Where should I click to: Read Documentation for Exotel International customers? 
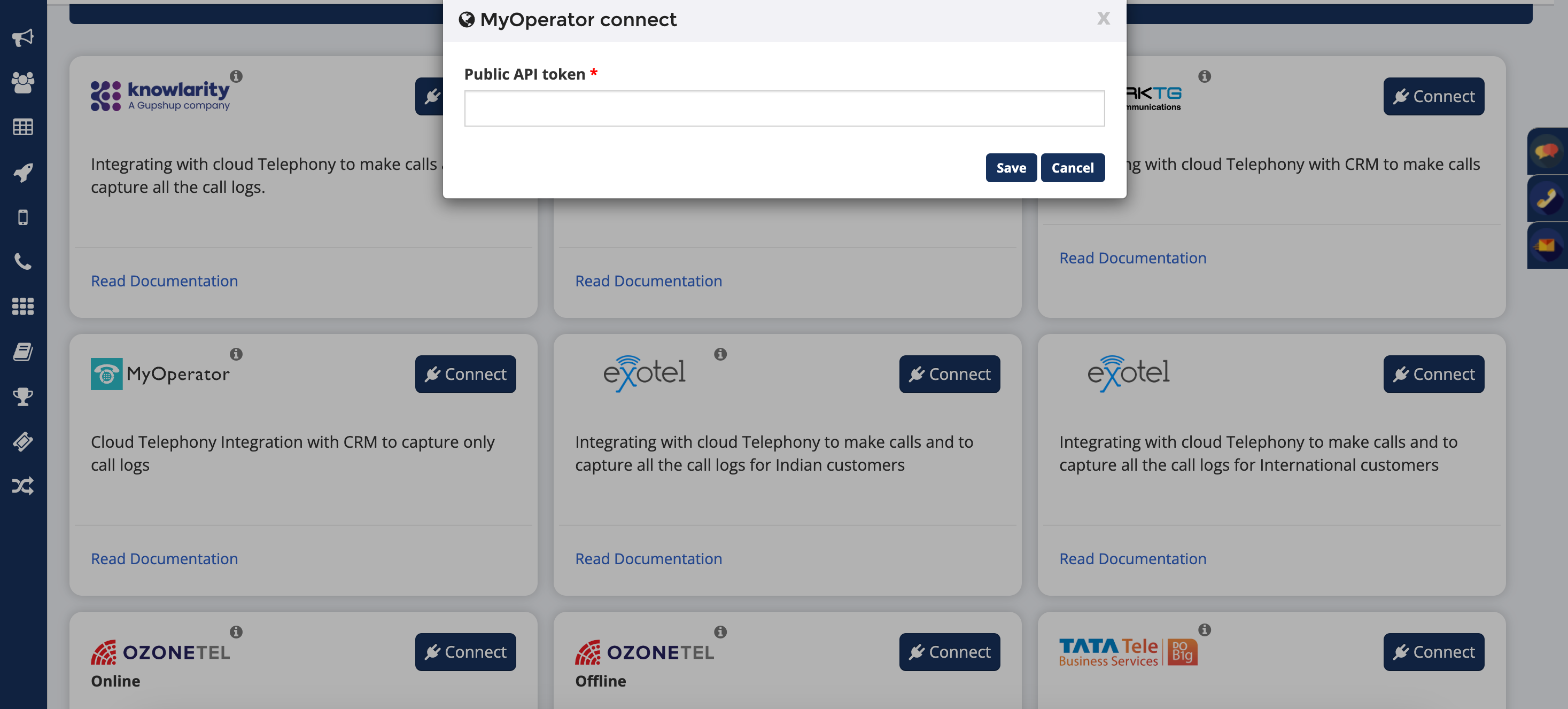tap(1132, 558)
